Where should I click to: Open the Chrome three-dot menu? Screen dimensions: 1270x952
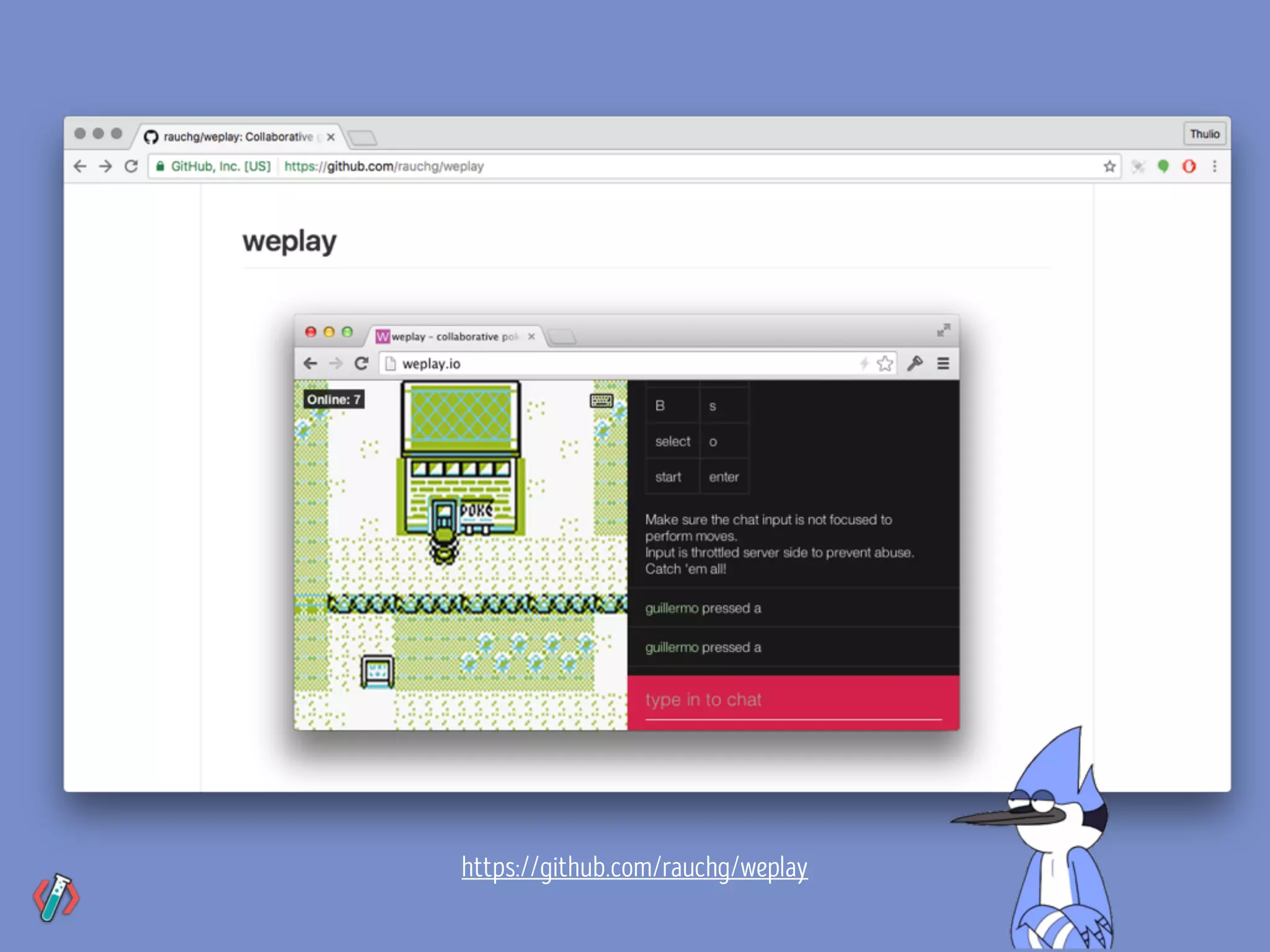click(x=1215, y=166)
